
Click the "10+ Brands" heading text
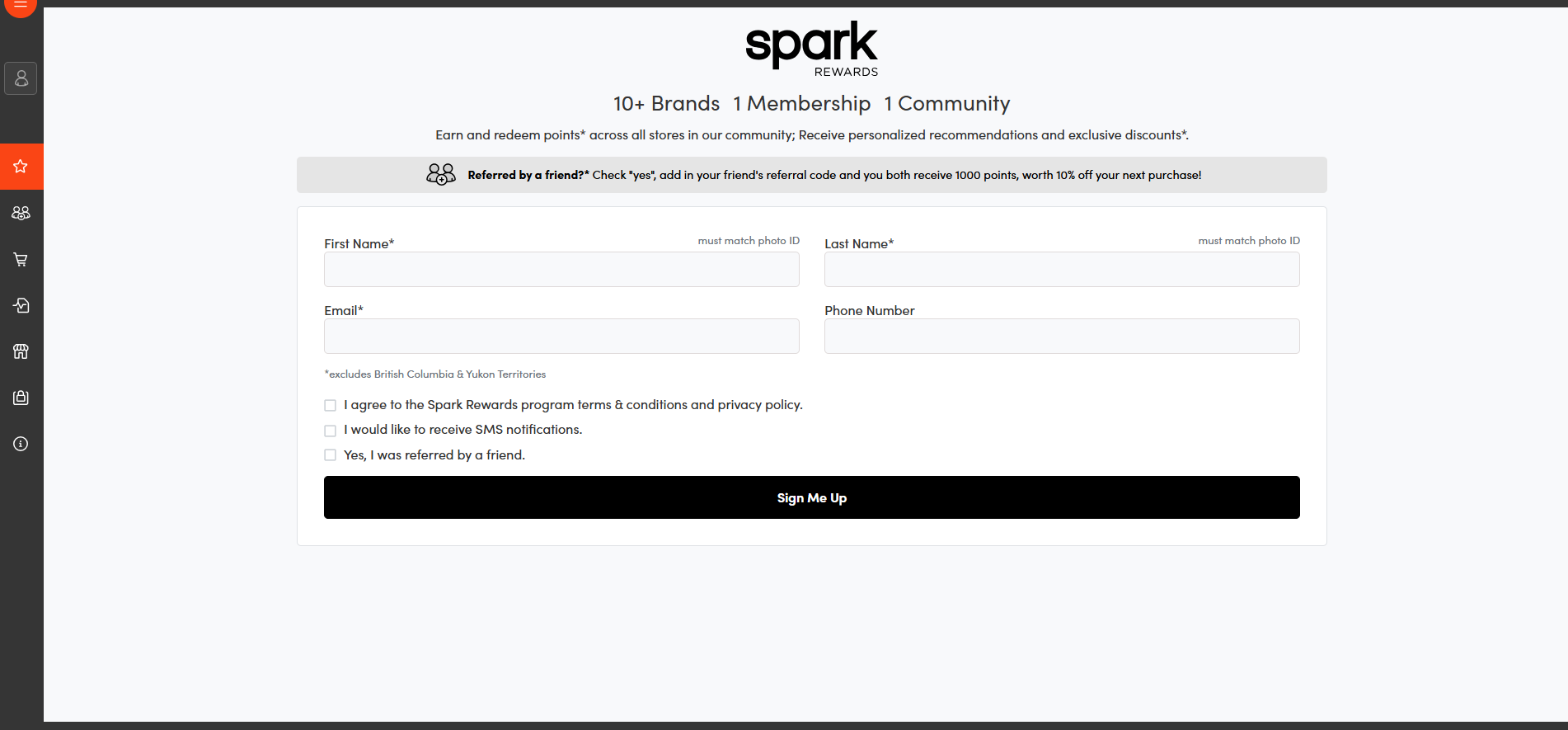tap(666, 104)
